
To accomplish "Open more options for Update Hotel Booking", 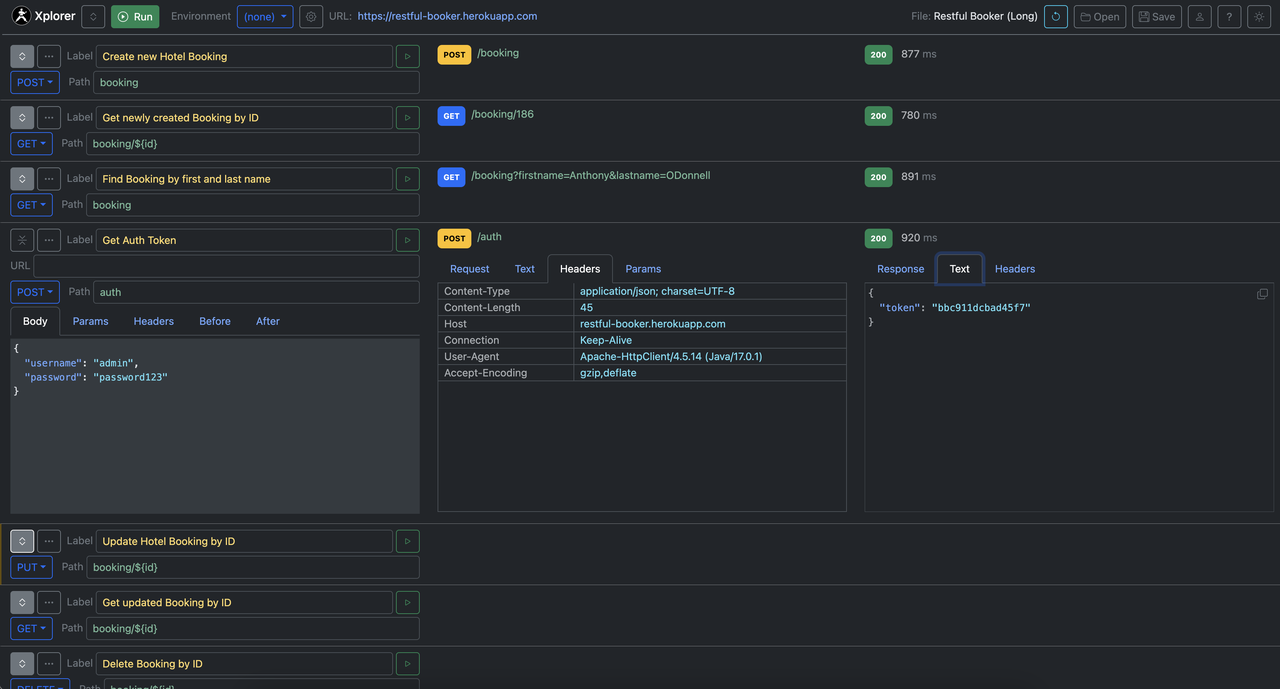I will pos(49,541).
